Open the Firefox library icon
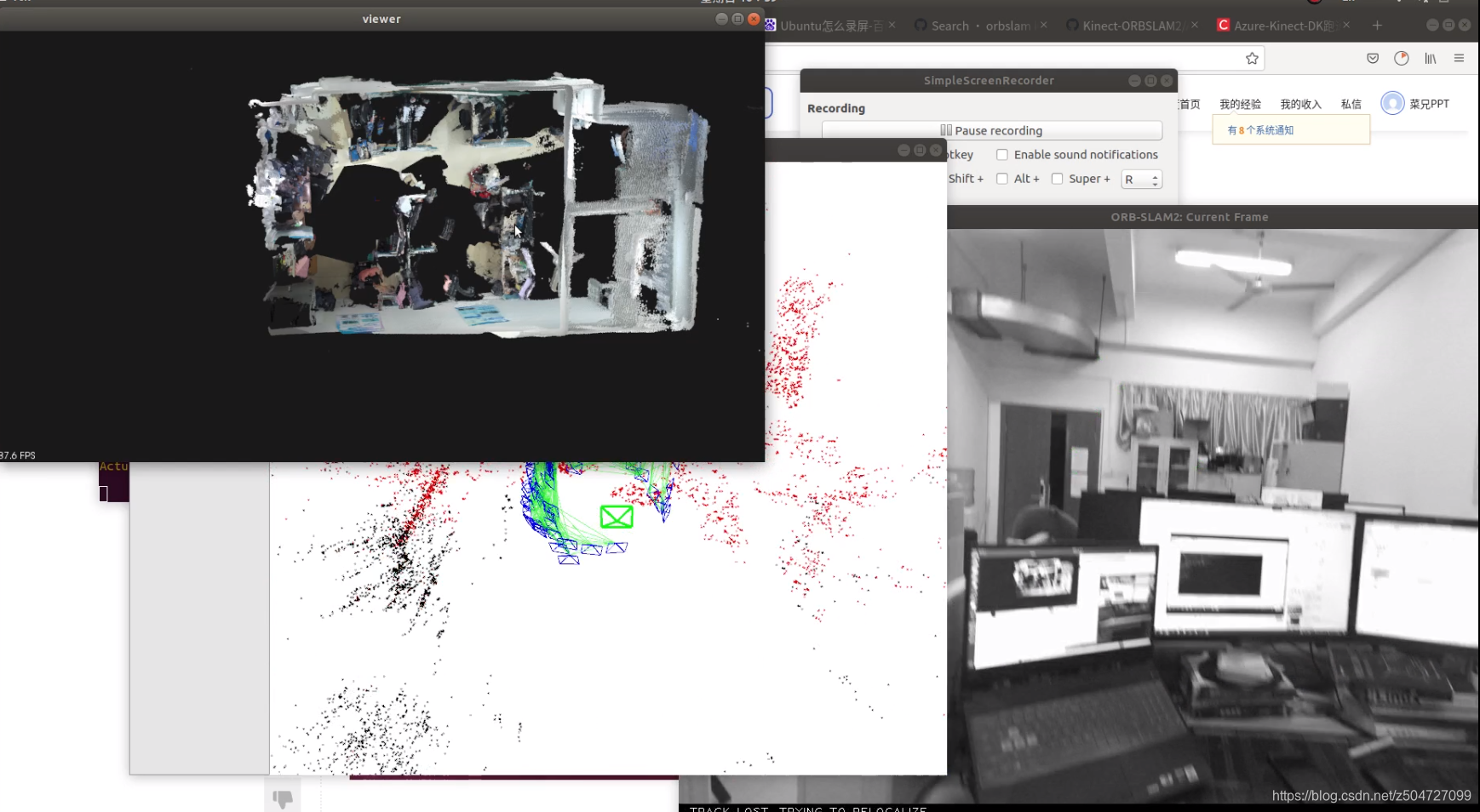 pos(1431,58)
